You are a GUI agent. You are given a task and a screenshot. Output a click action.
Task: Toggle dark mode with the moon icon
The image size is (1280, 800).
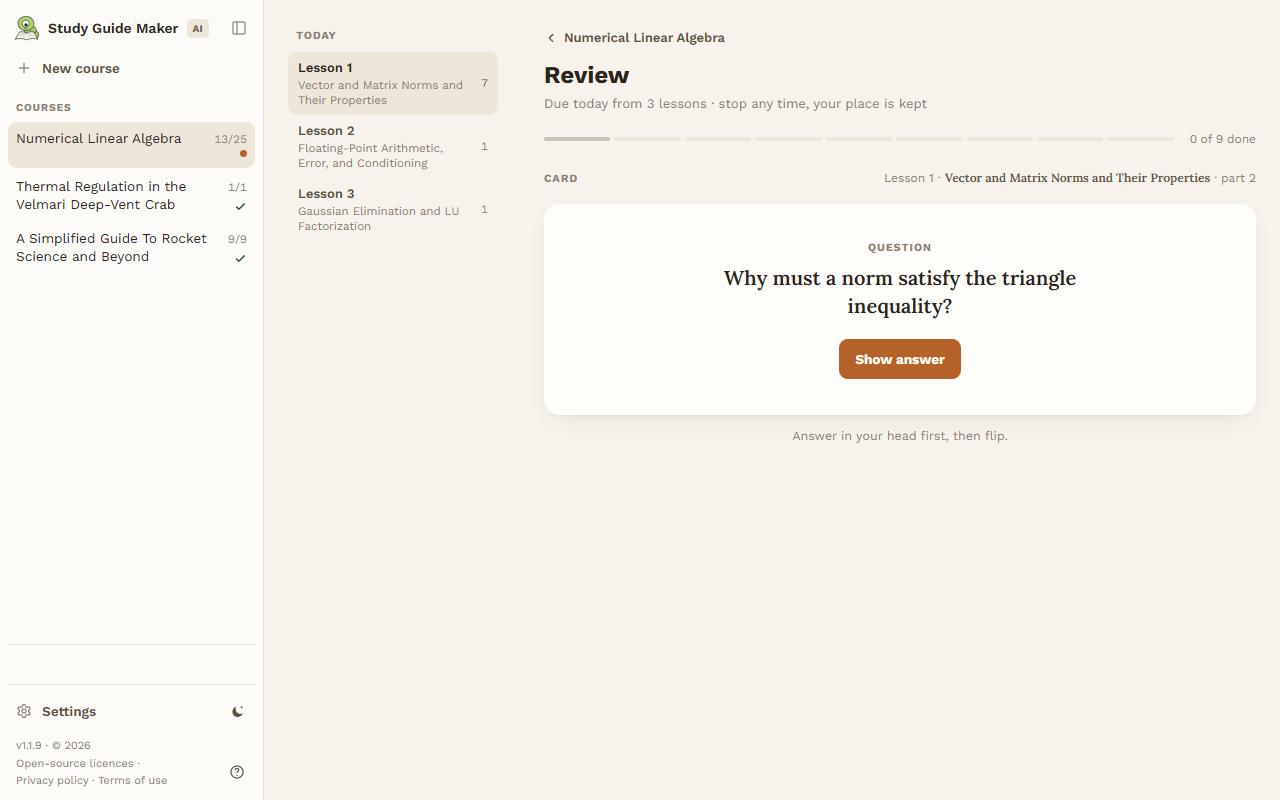tap(238, 711)
